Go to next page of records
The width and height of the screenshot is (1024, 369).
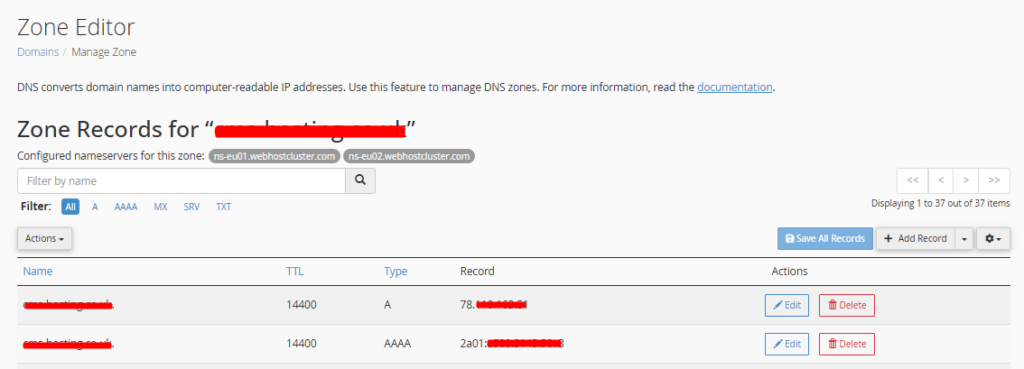[965, 180]
